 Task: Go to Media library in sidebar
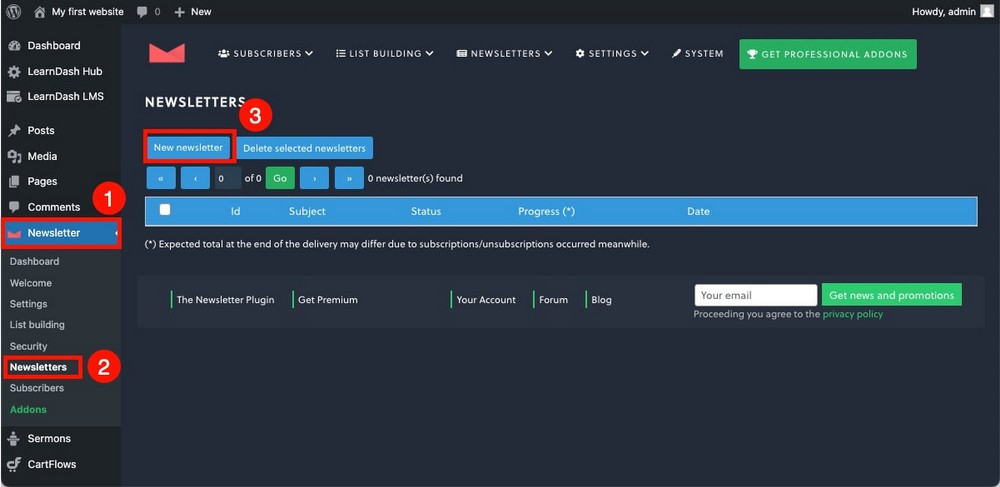point(42,156)
